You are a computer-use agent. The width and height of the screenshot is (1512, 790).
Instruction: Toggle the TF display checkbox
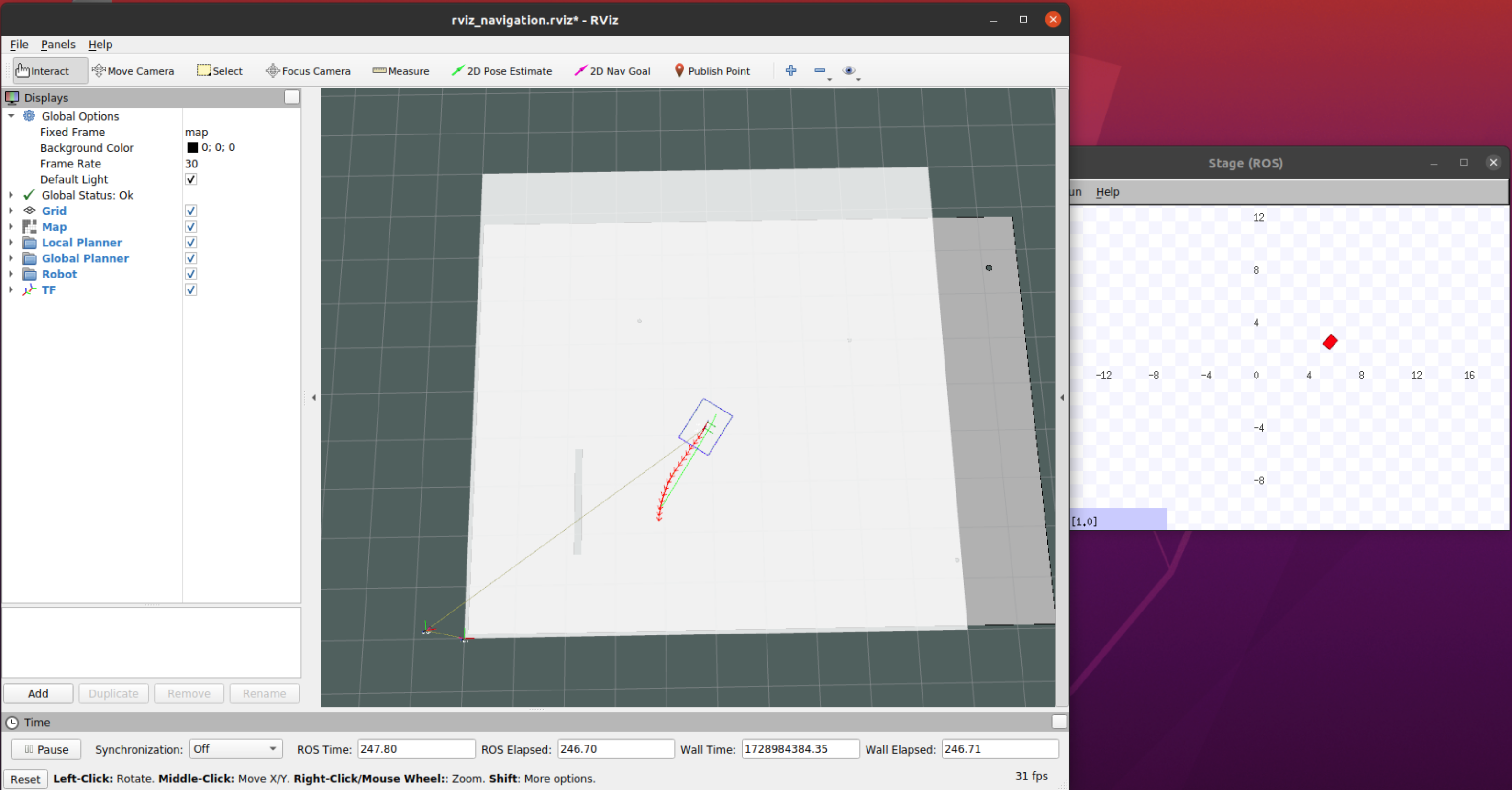point(191,290)
